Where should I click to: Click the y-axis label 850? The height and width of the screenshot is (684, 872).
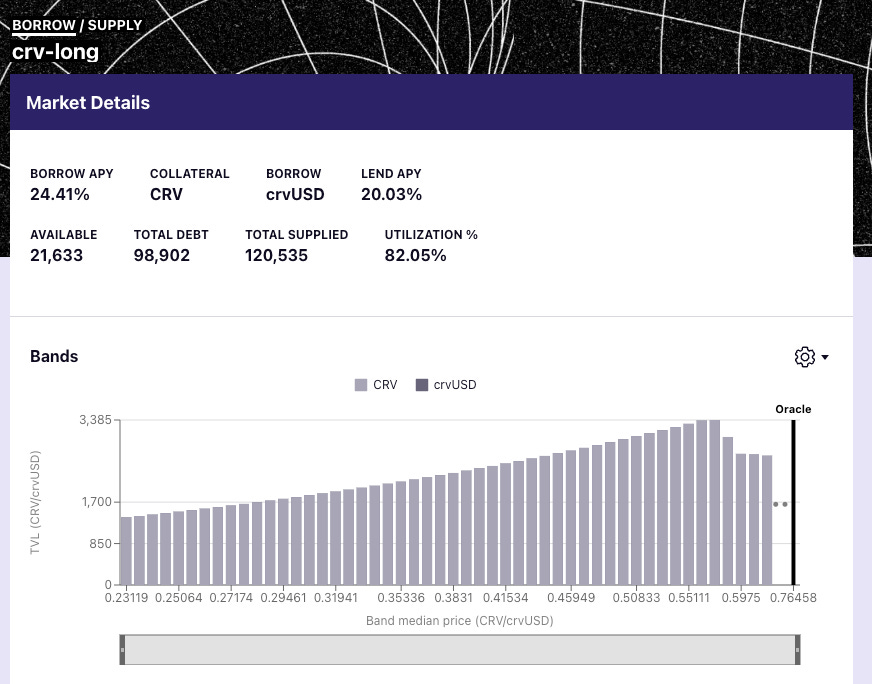coord(101,543)
